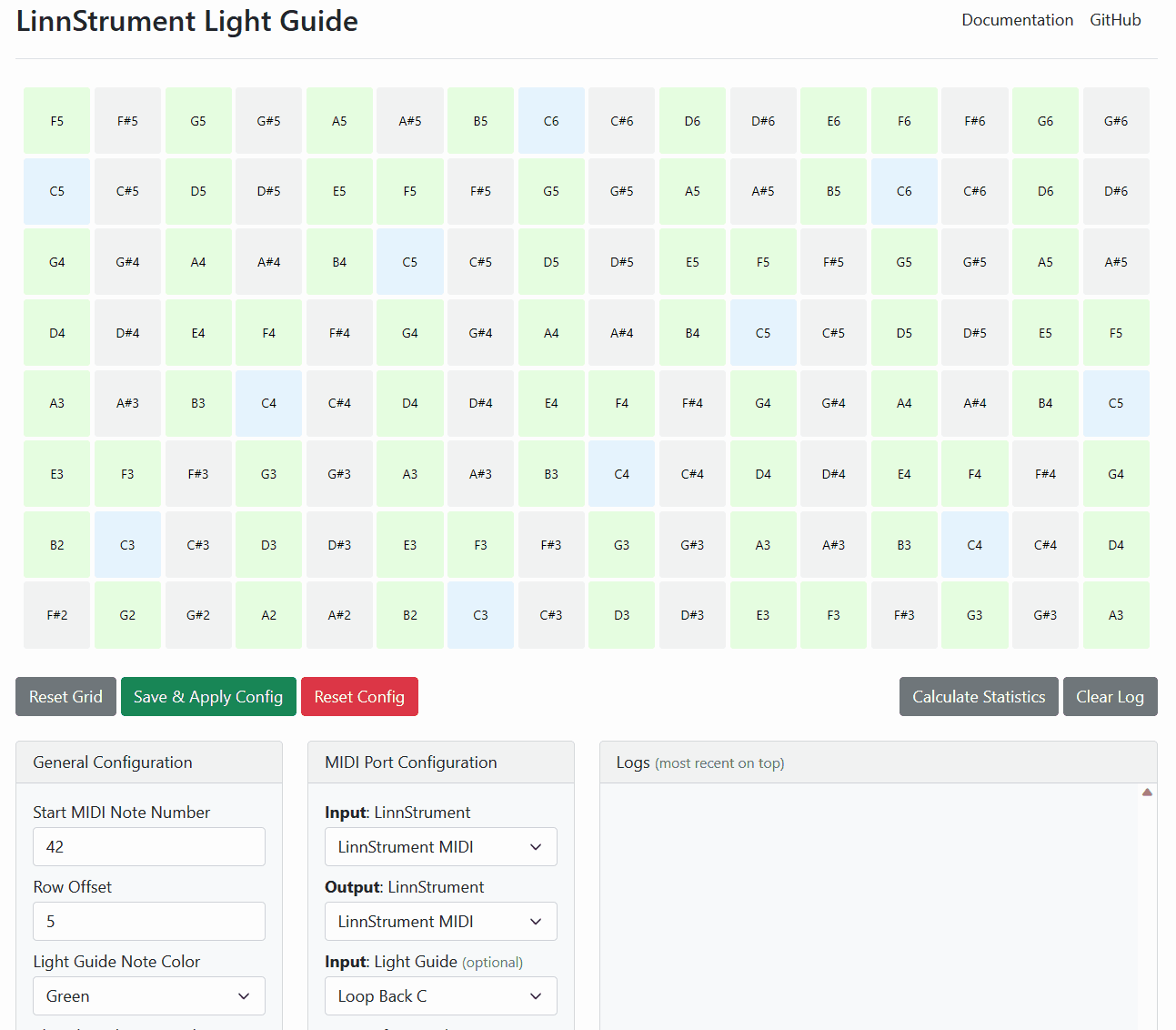Tap blue C3 pad in row starting B2
Screen dimensions: 1176x1030
[127, 545]
